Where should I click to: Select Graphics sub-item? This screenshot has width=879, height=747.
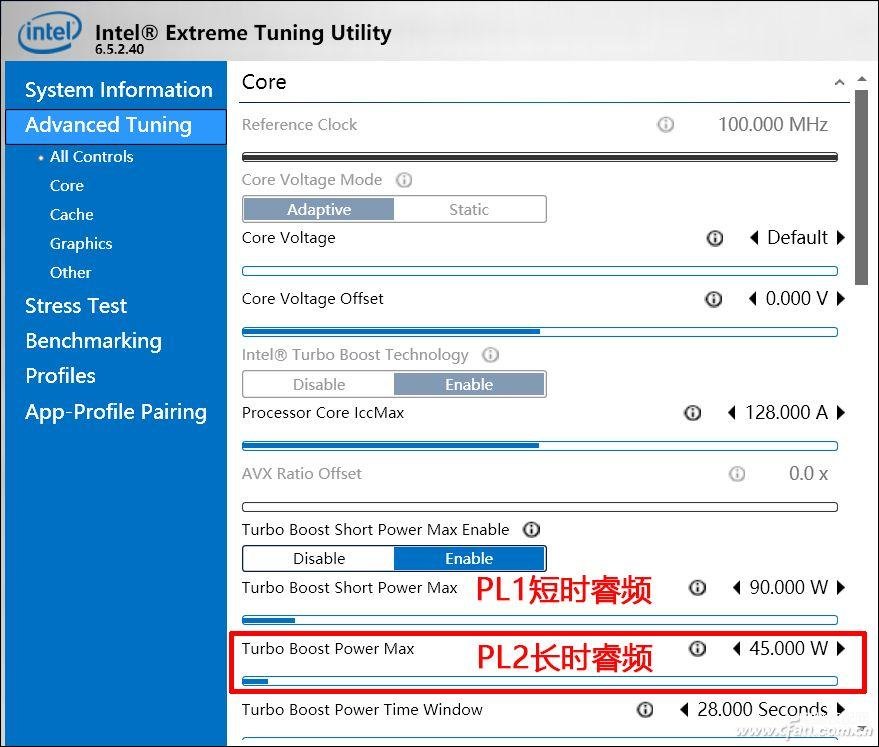click(x=81, y=244)
